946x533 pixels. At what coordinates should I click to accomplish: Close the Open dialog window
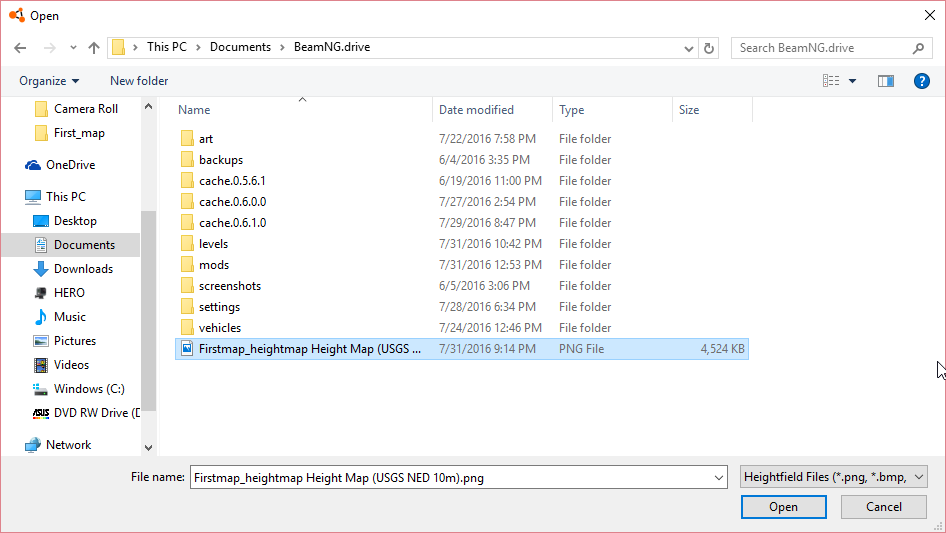[x=930, y=15]
